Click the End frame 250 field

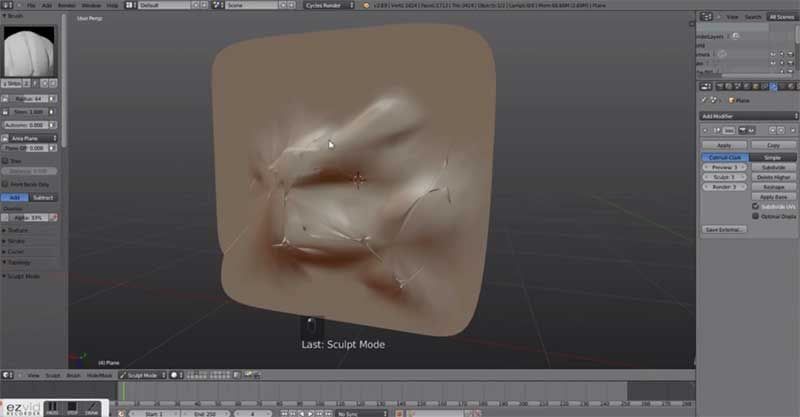point(205,413)
